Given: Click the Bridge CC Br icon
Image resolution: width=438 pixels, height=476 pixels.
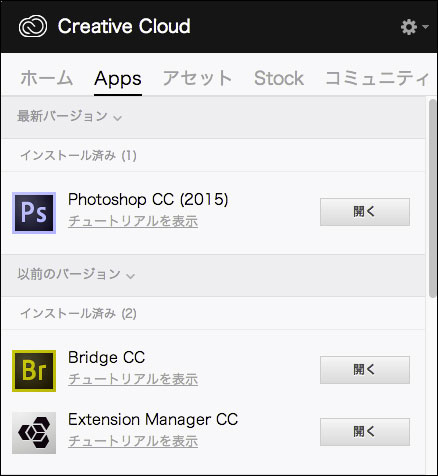Looking at the screenshot, I should [x=34, y=371].
